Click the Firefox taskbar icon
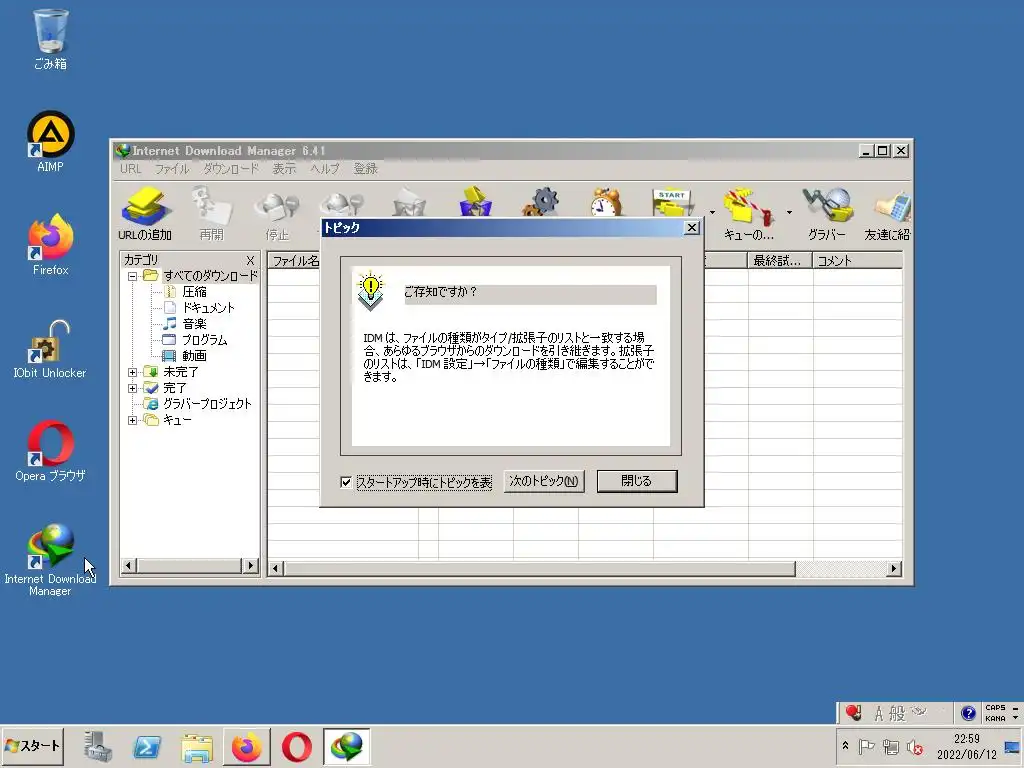1024x768 pixels. pyautogui.click(x=247, y=746)
